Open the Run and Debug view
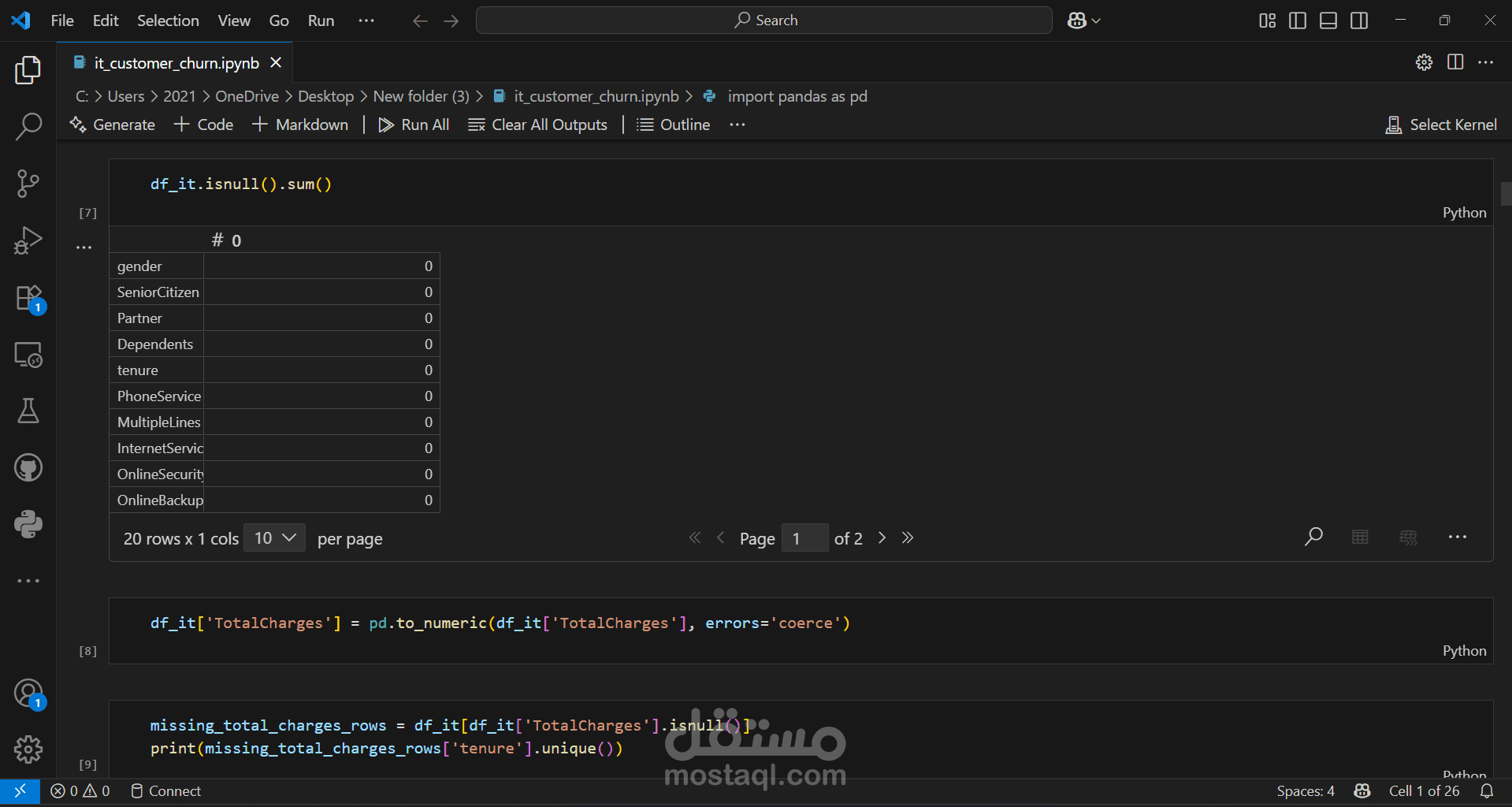Image resolution: width=1512 pixels, height=807 pixels. [28, 240]
